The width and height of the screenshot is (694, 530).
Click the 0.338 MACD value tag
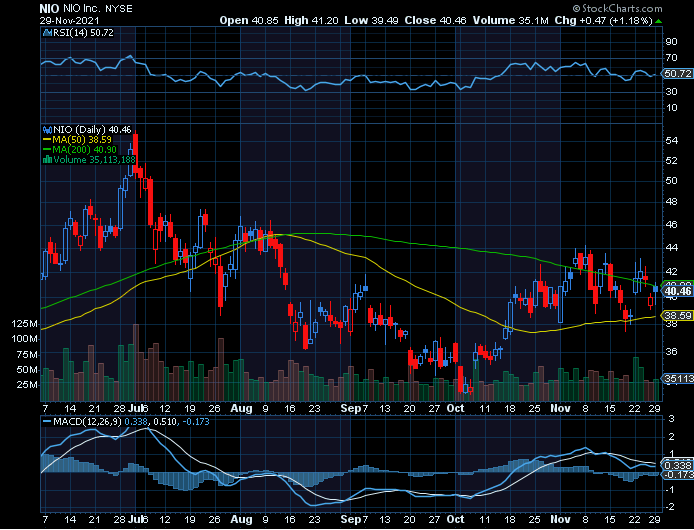point(677,465)
